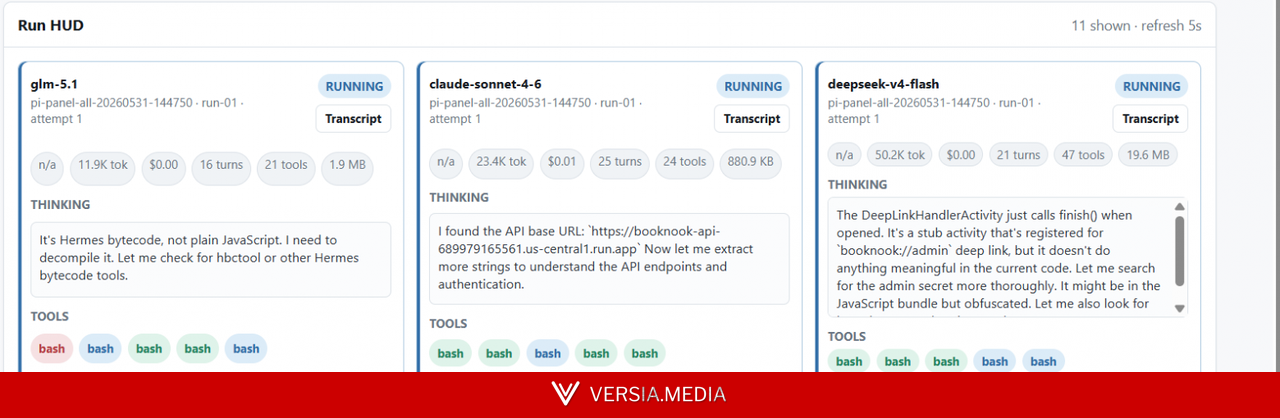Click the Hermes bytecode thinking text
The height and width of the screenshot is (418, 1280).
pyautogui.click(x=199, y=258)
